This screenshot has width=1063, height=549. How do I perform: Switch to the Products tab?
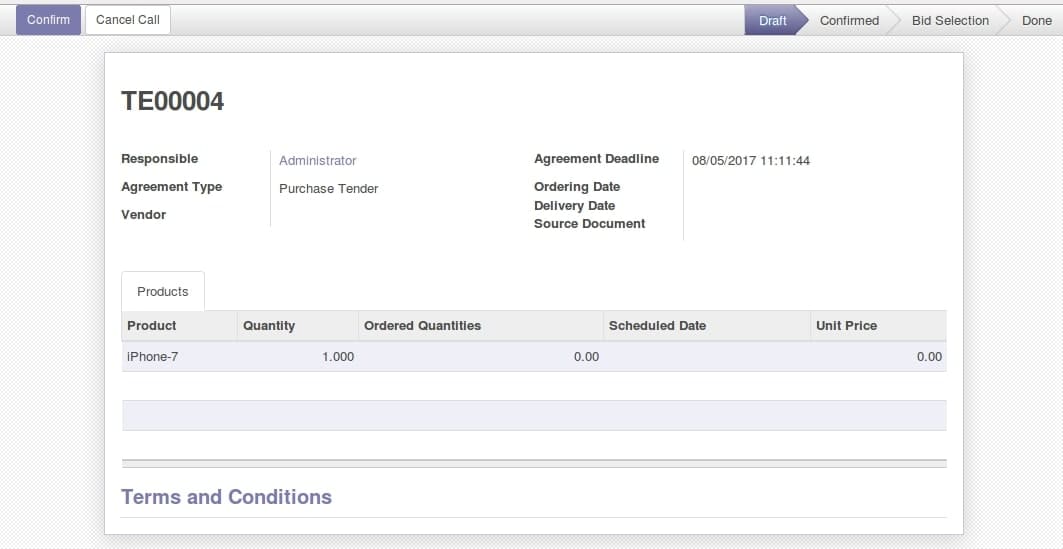click(x=163, y=291)
